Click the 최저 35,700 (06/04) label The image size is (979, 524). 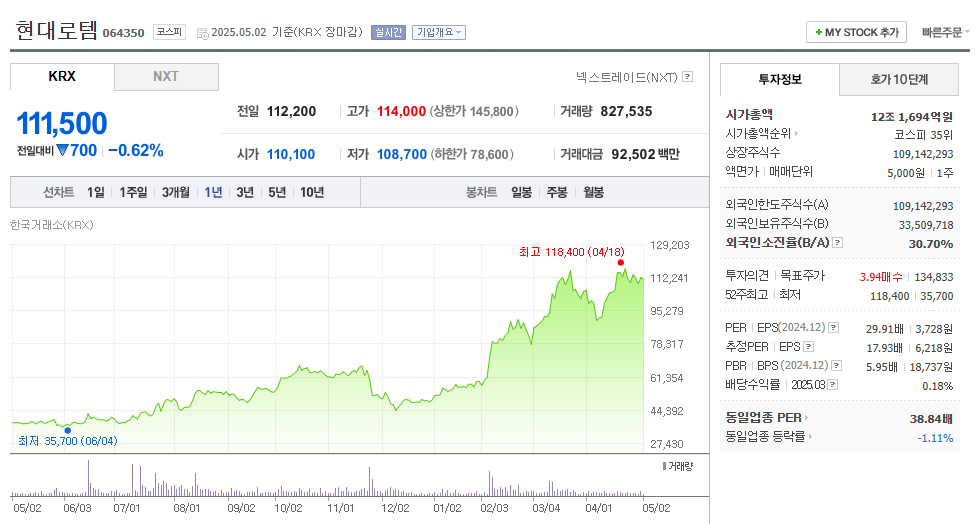pyautogui.click(x=67, y=441)
